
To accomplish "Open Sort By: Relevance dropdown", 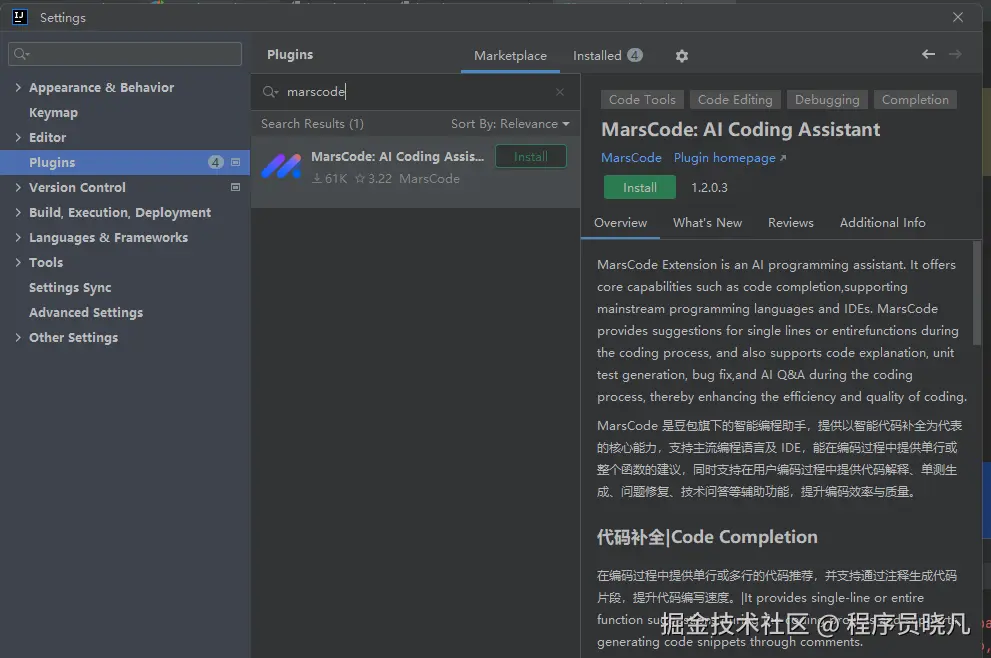I will 509,124.
